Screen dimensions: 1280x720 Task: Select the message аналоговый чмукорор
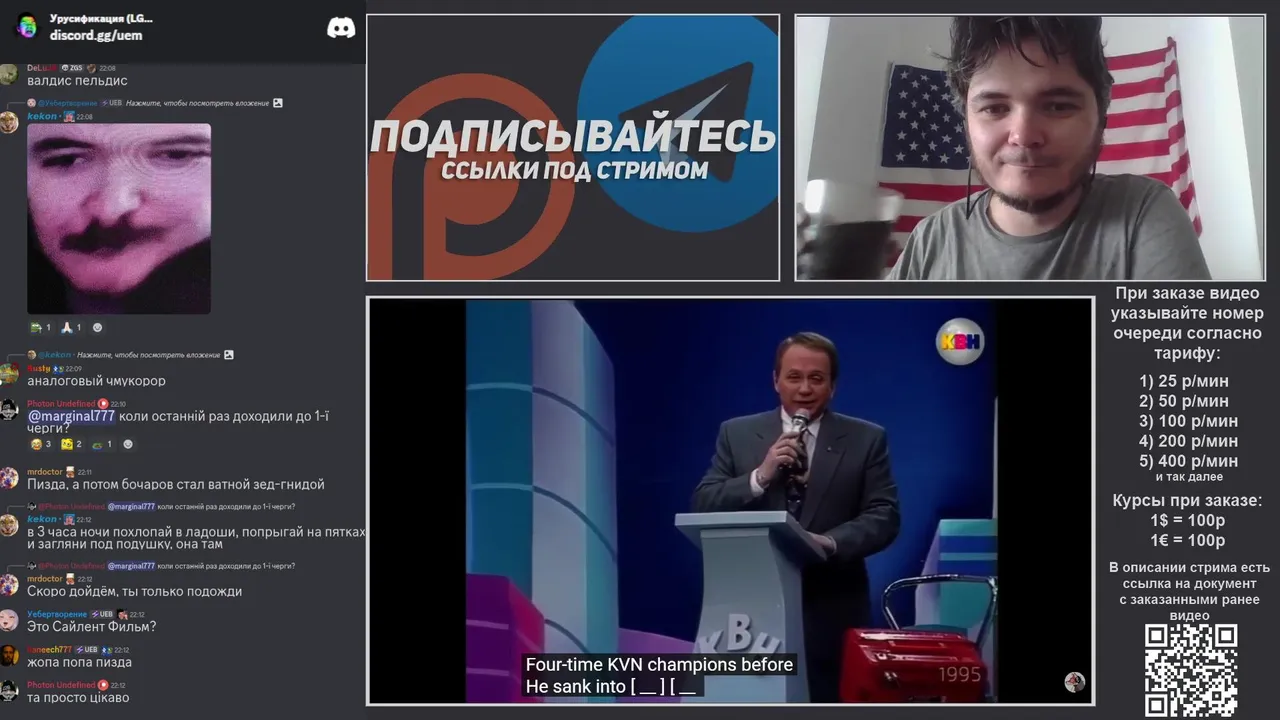96,381
